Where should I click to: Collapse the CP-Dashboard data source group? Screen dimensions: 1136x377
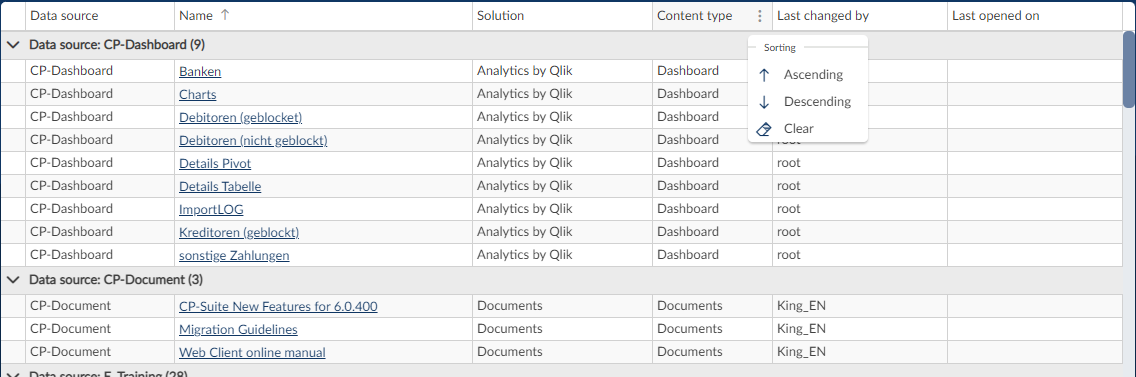pyautogui.click(x=12, y=45)
